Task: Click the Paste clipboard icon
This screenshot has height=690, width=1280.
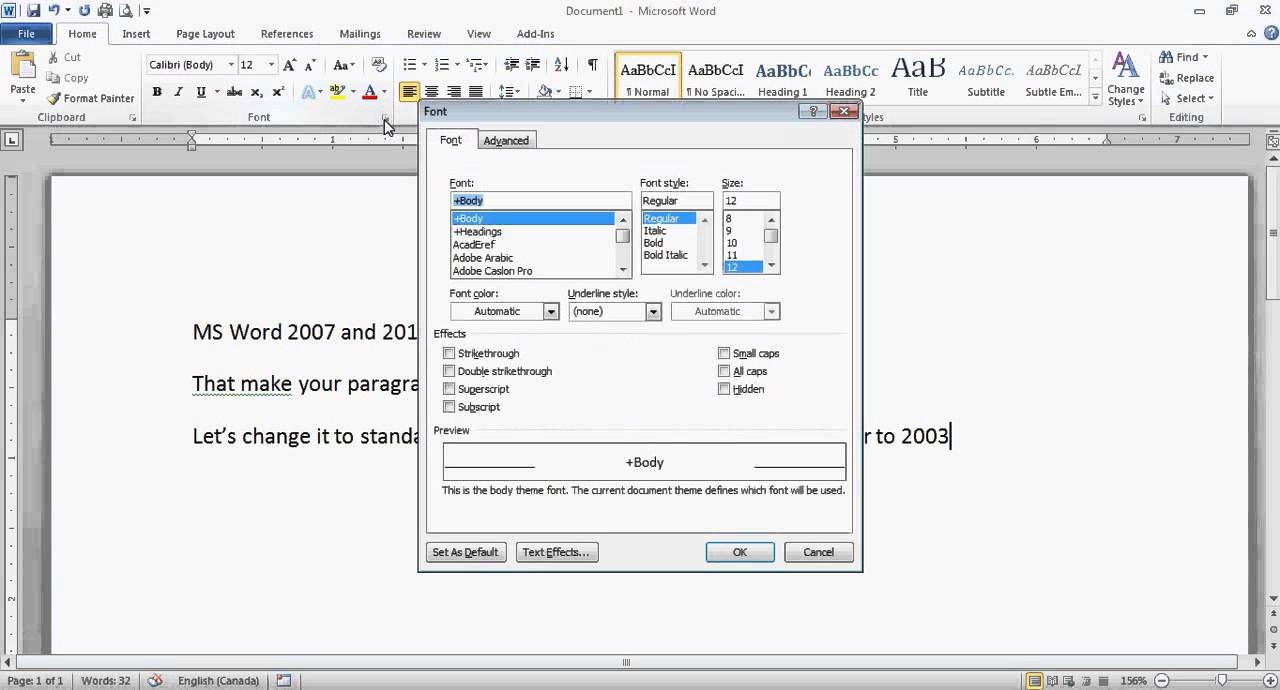Action: 22,66
